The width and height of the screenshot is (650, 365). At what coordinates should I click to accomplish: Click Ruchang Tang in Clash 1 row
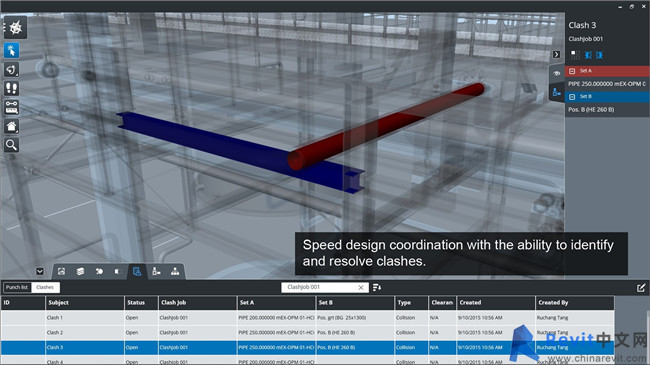tap(553, 318)
